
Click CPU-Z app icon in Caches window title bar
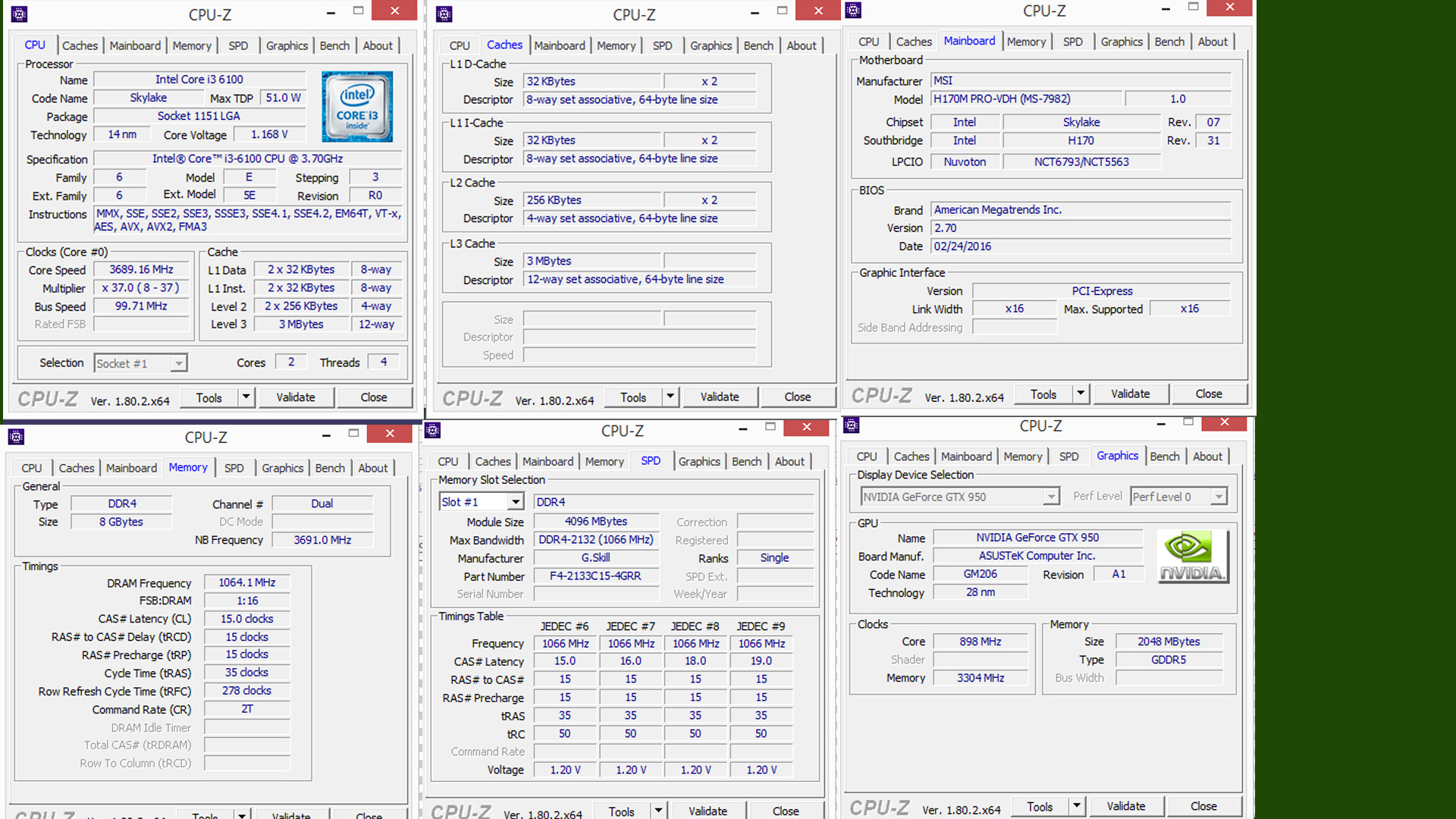(444, 14)
